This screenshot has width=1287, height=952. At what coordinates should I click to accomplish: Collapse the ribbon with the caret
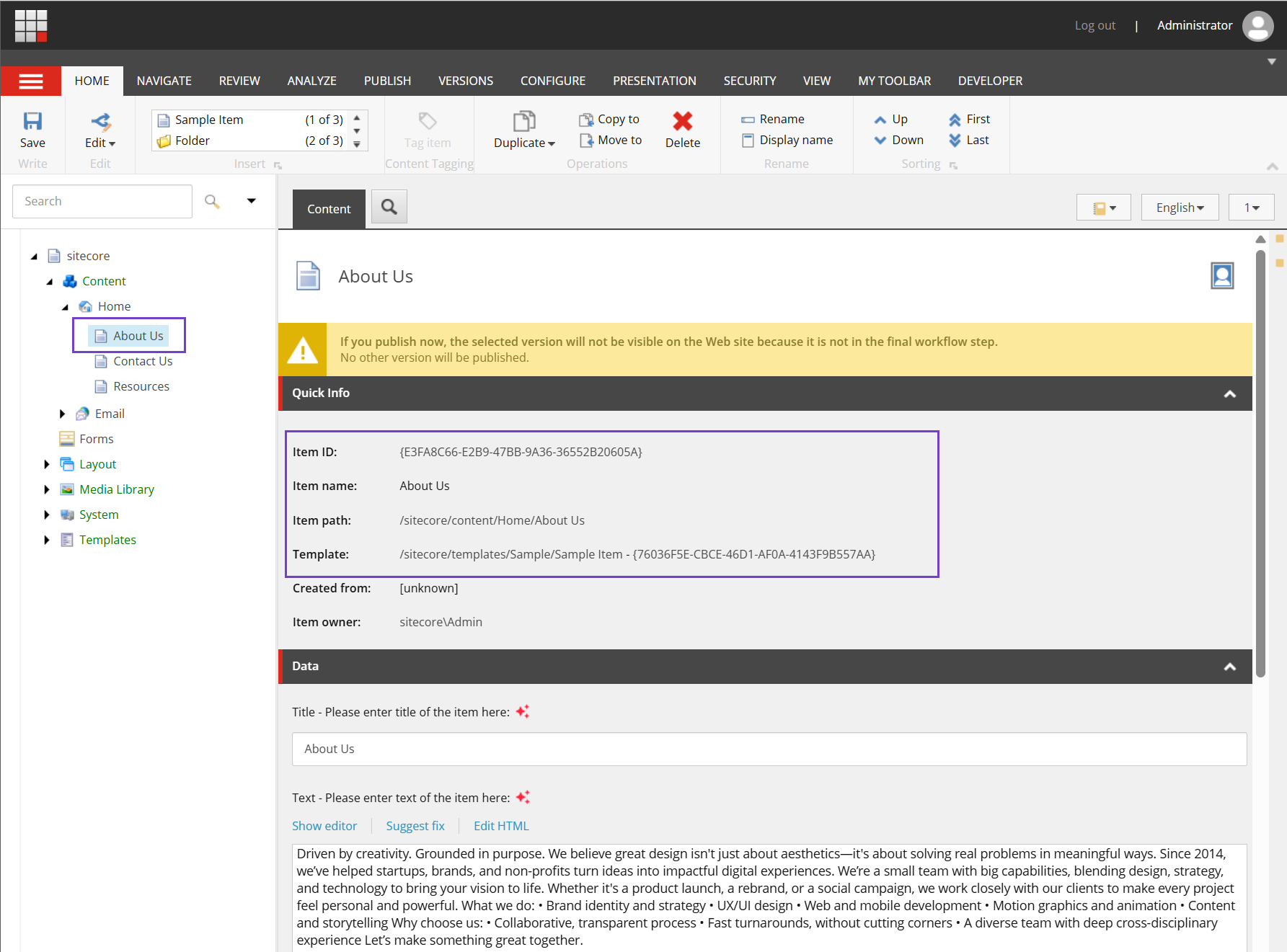1273,166
